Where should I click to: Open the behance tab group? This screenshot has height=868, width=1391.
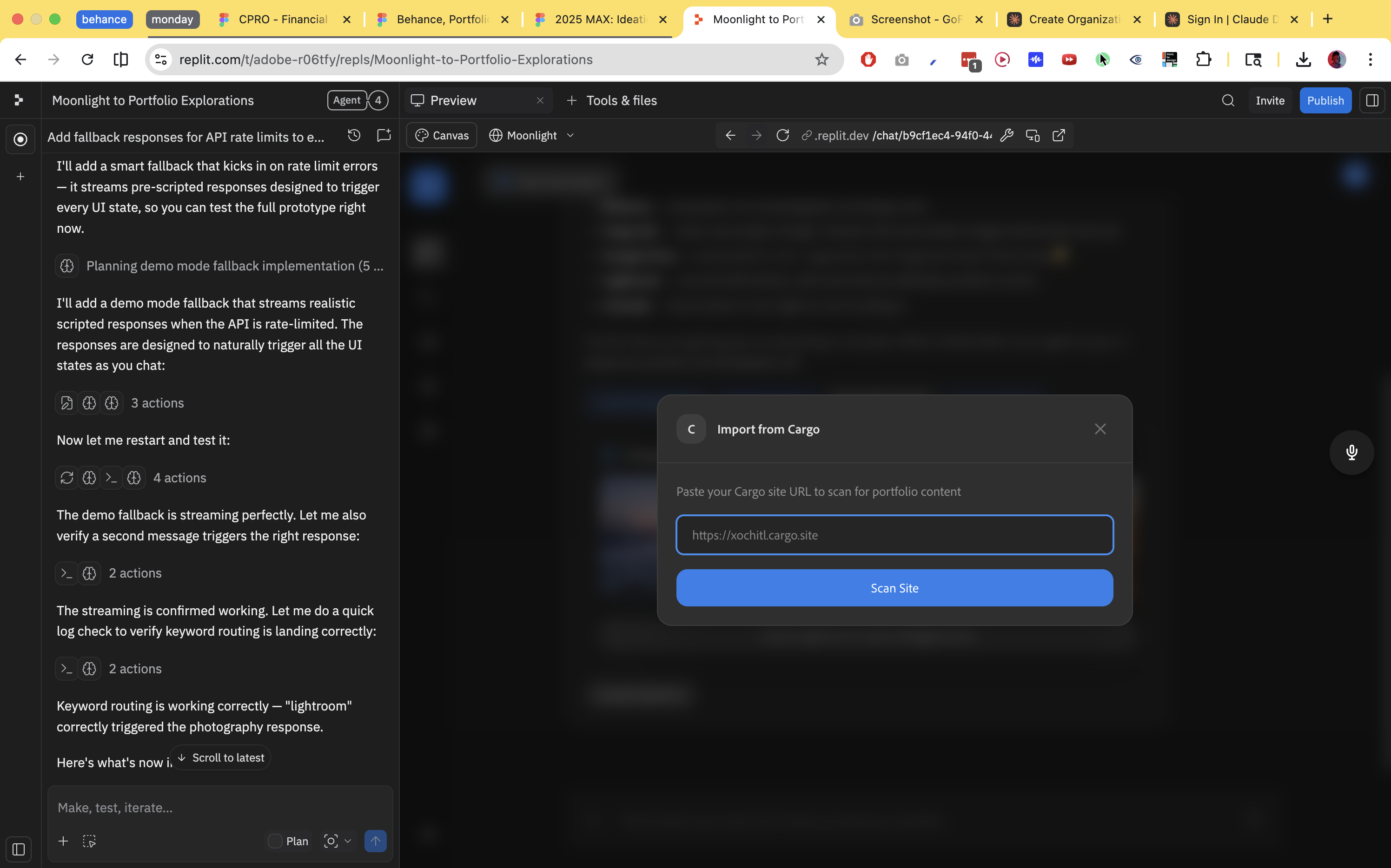(104, 19)
